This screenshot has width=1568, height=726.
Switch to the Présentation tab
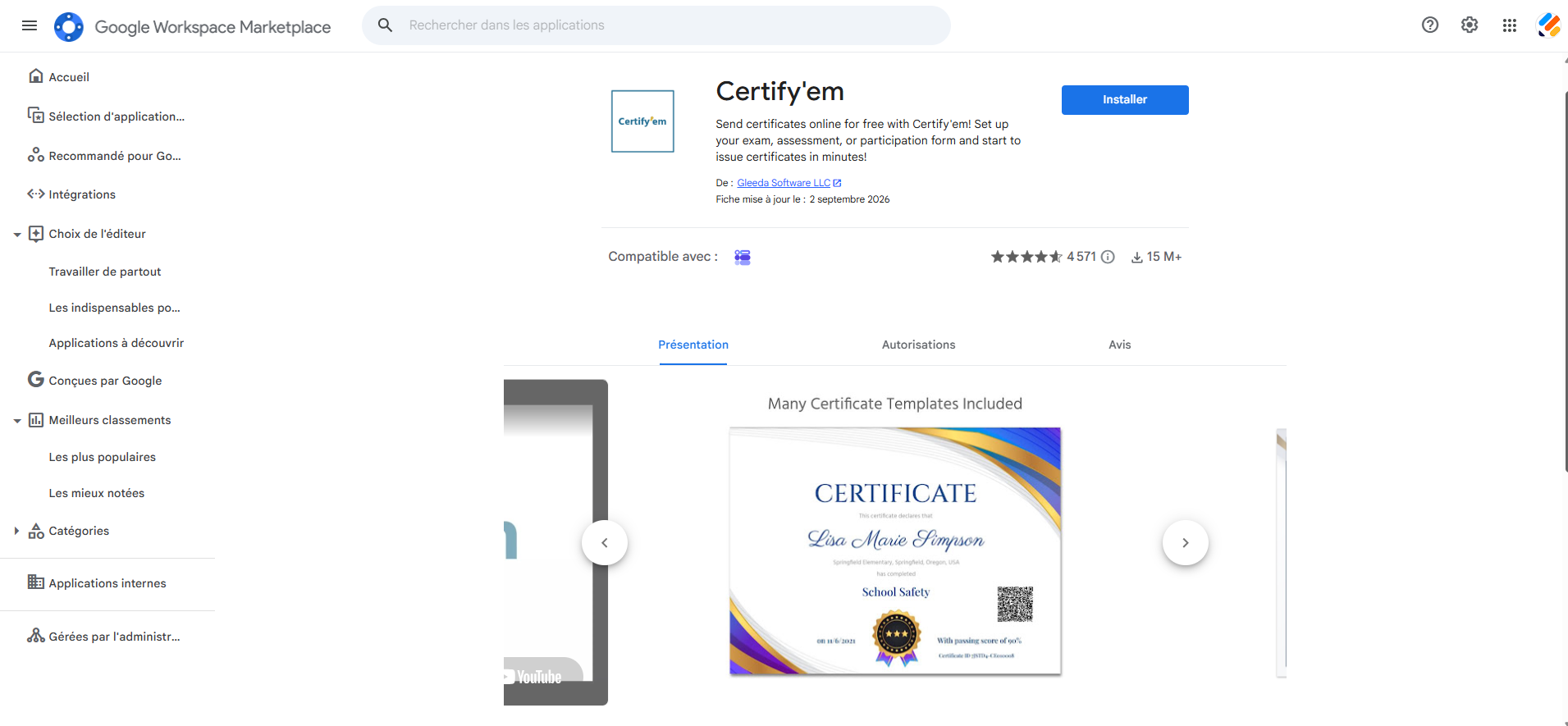coord(693,345)
